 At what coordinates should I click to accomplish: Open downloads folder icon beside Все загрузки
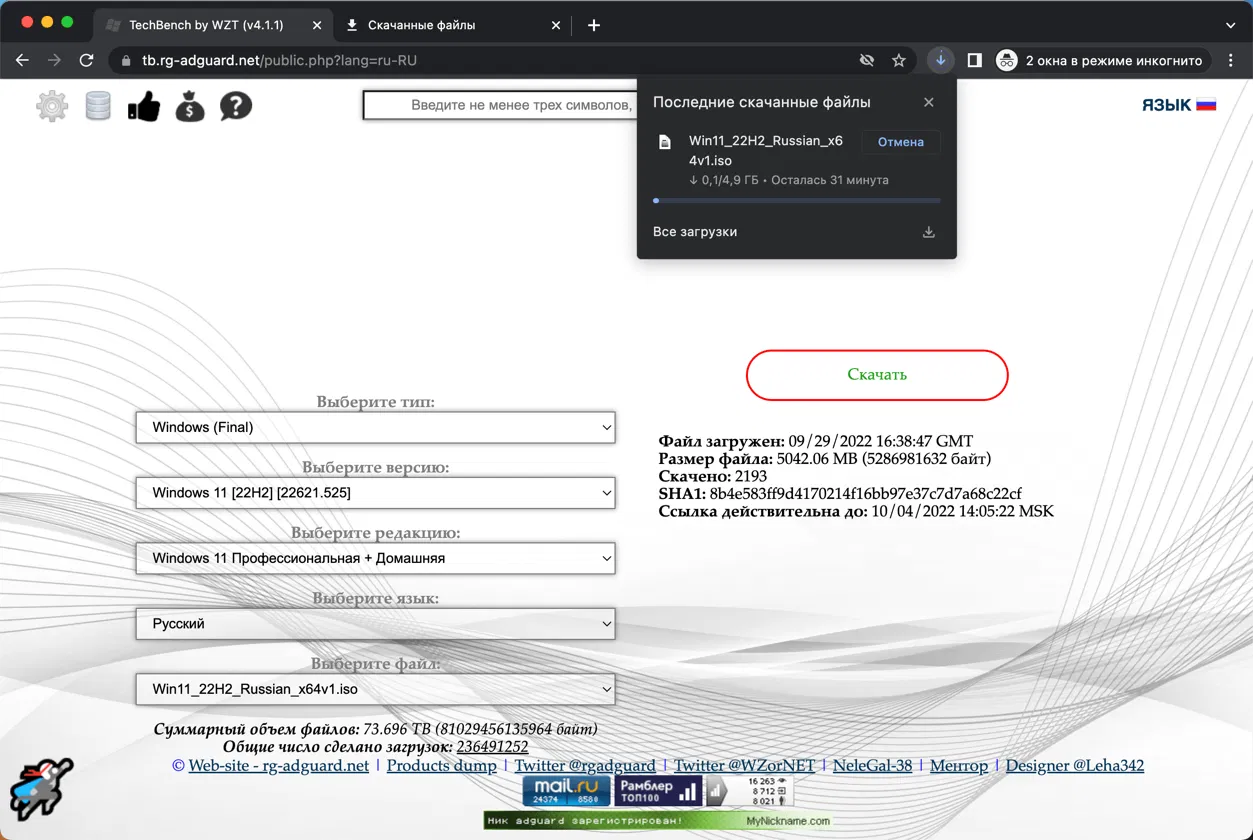(x=929, y=232)
